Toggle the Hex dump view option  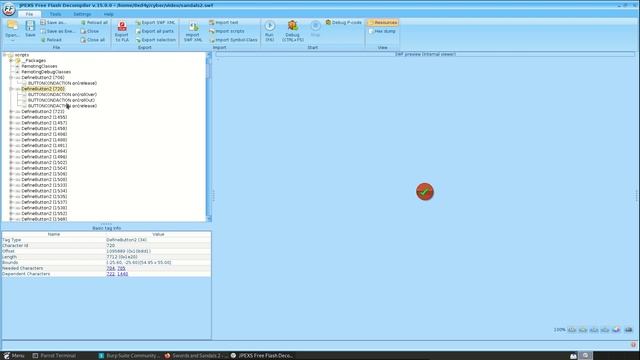[382, 31]
